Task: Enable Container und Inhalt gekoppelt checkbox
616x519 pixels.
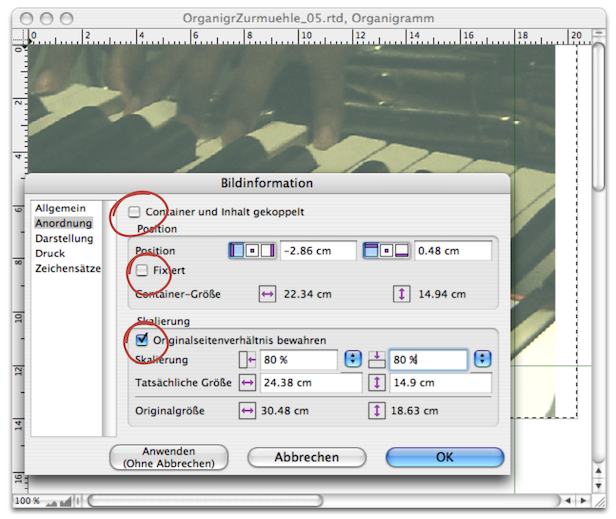Action: (135, 212)
